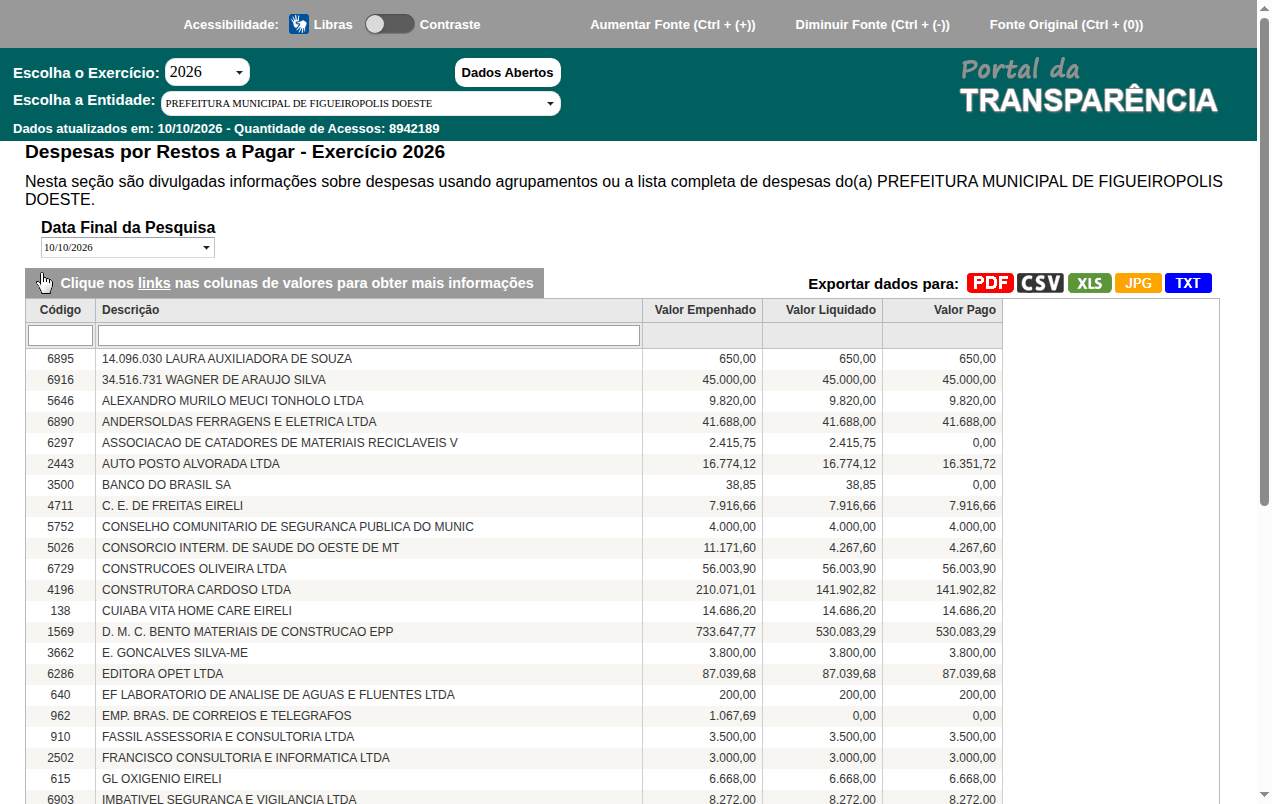1272x804 pixels.
Task: Open the Data Final da Pesquisa dropdown
Action: 128,247
